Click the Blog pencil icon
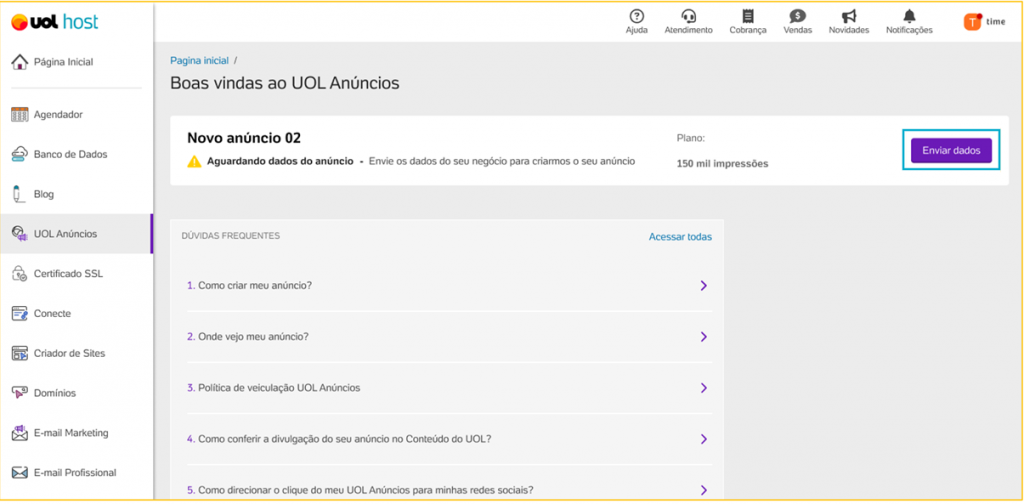 coord(18,194)
